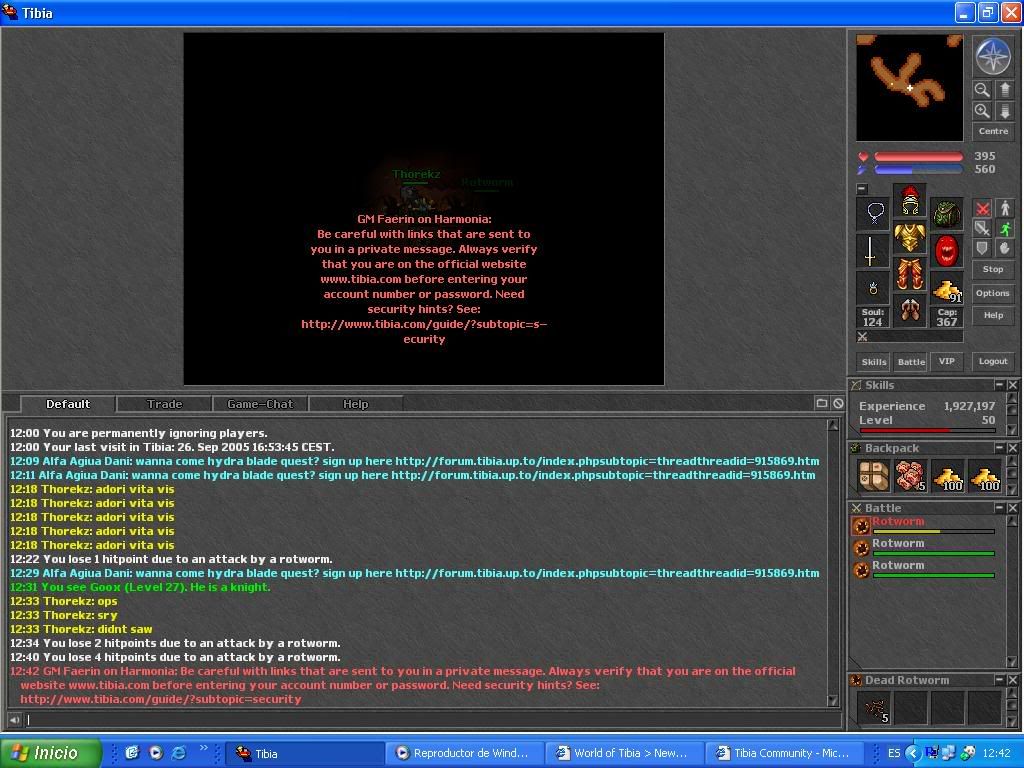This screenshot has width=1024, height=768.
Task: Click the open-channel icon next to chat tabs
Action: pyautogui.click(x=822, y=404)
